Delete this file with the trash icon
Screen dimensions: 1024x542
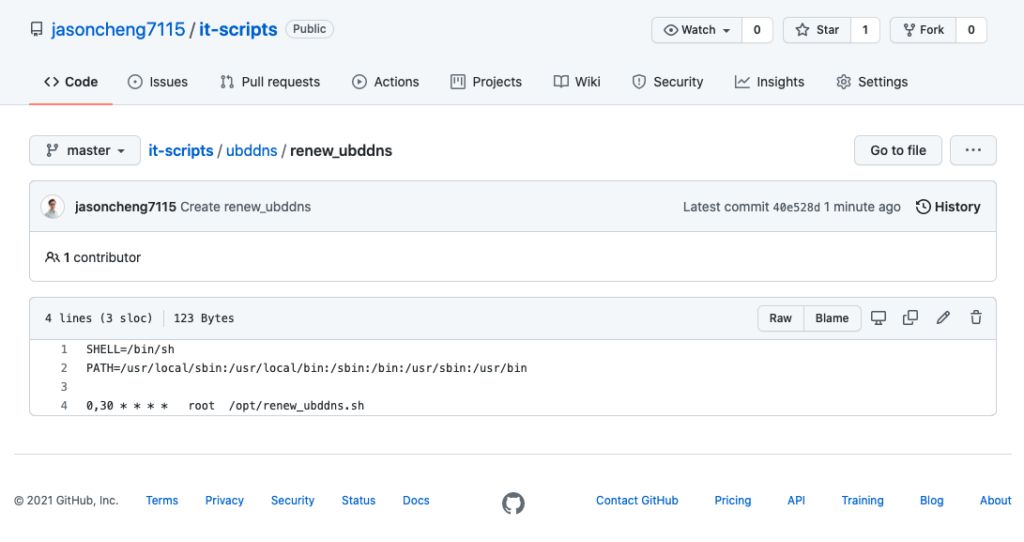(x=976, y=318)
